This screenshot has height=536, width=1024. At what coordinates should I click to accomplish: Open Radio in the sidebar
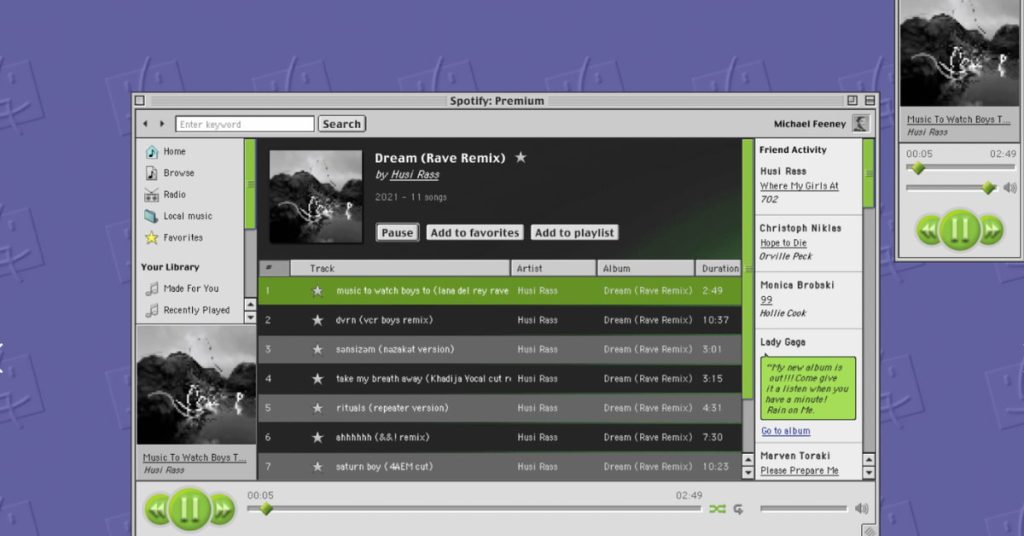point(165,195)
